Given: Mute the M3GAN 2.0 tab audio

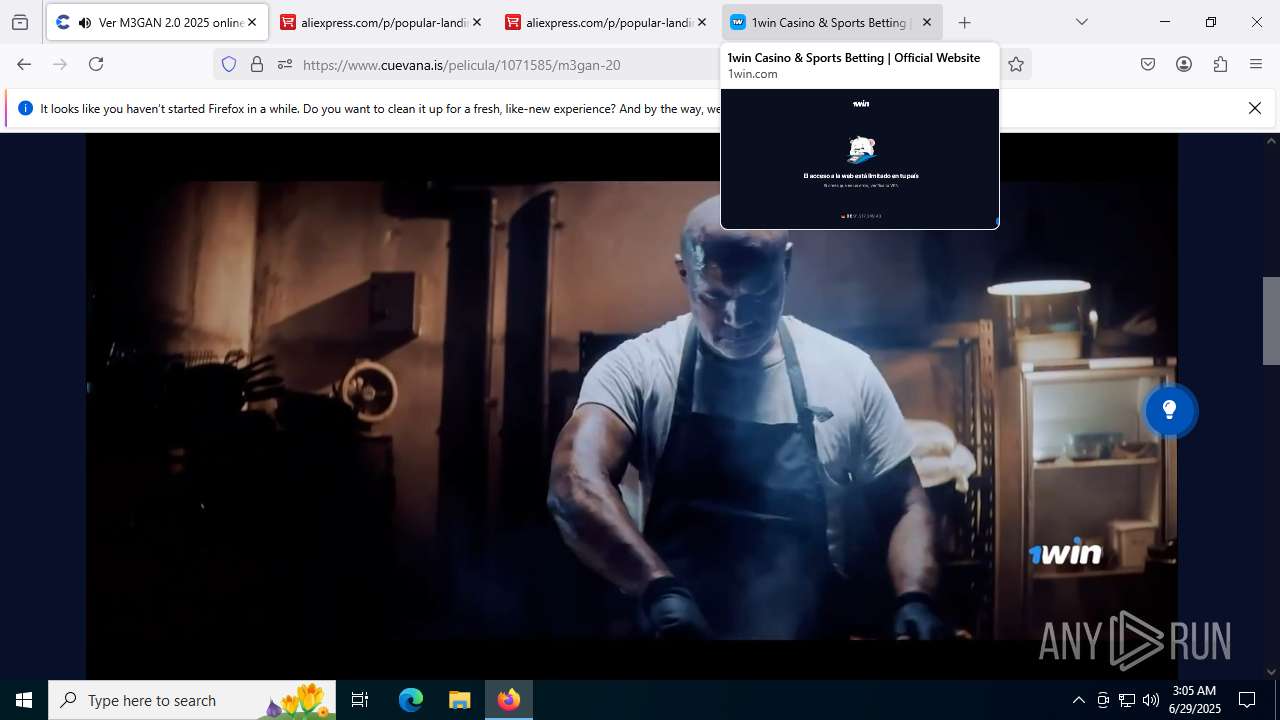Looking at the screenshot, I should (x=84, y=22).
